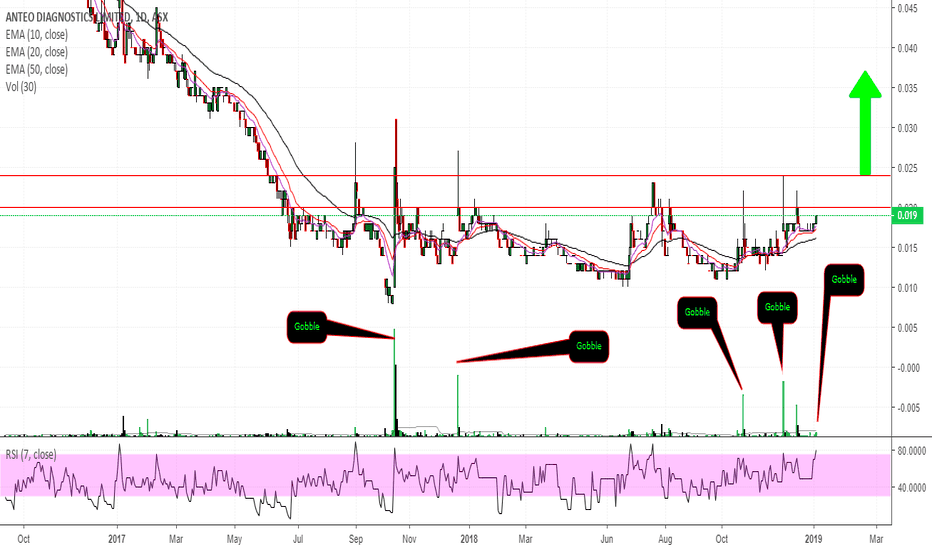Screen dimensions: 932x550
Task: Select the green upward arrow drawing
Action: pyautogui.click(x=865, y=123)
